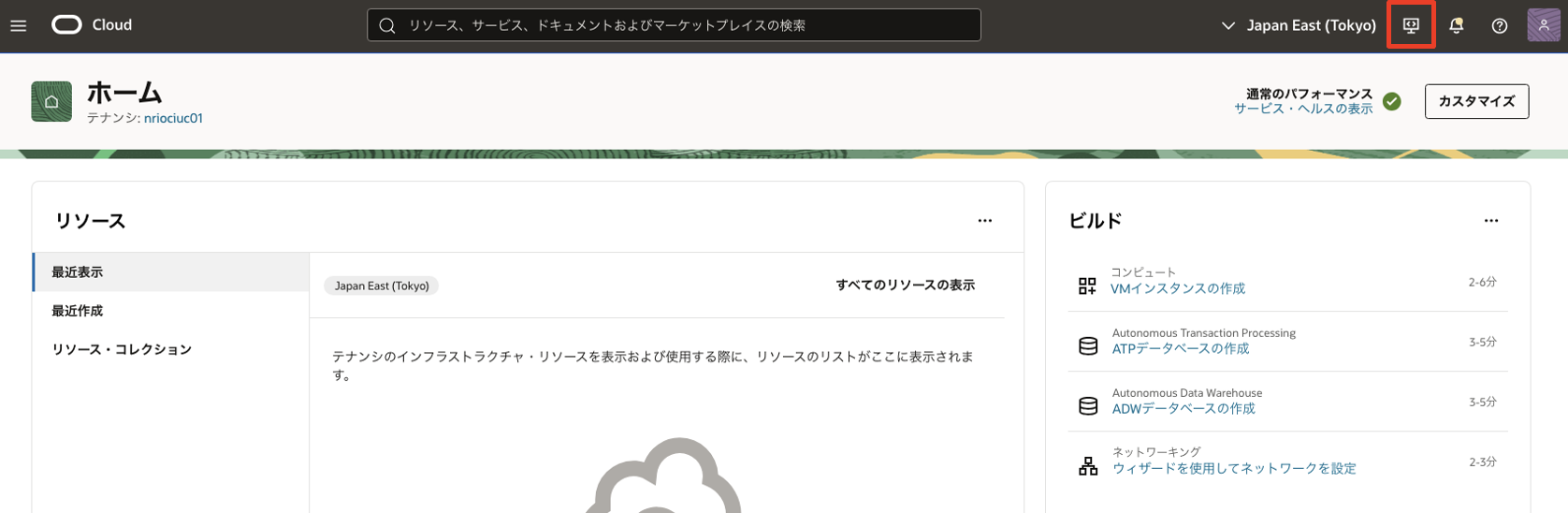Switch to the リソース・コレクション tab
The height and width of the screenshot is (513, 1568).
[122, 349]
